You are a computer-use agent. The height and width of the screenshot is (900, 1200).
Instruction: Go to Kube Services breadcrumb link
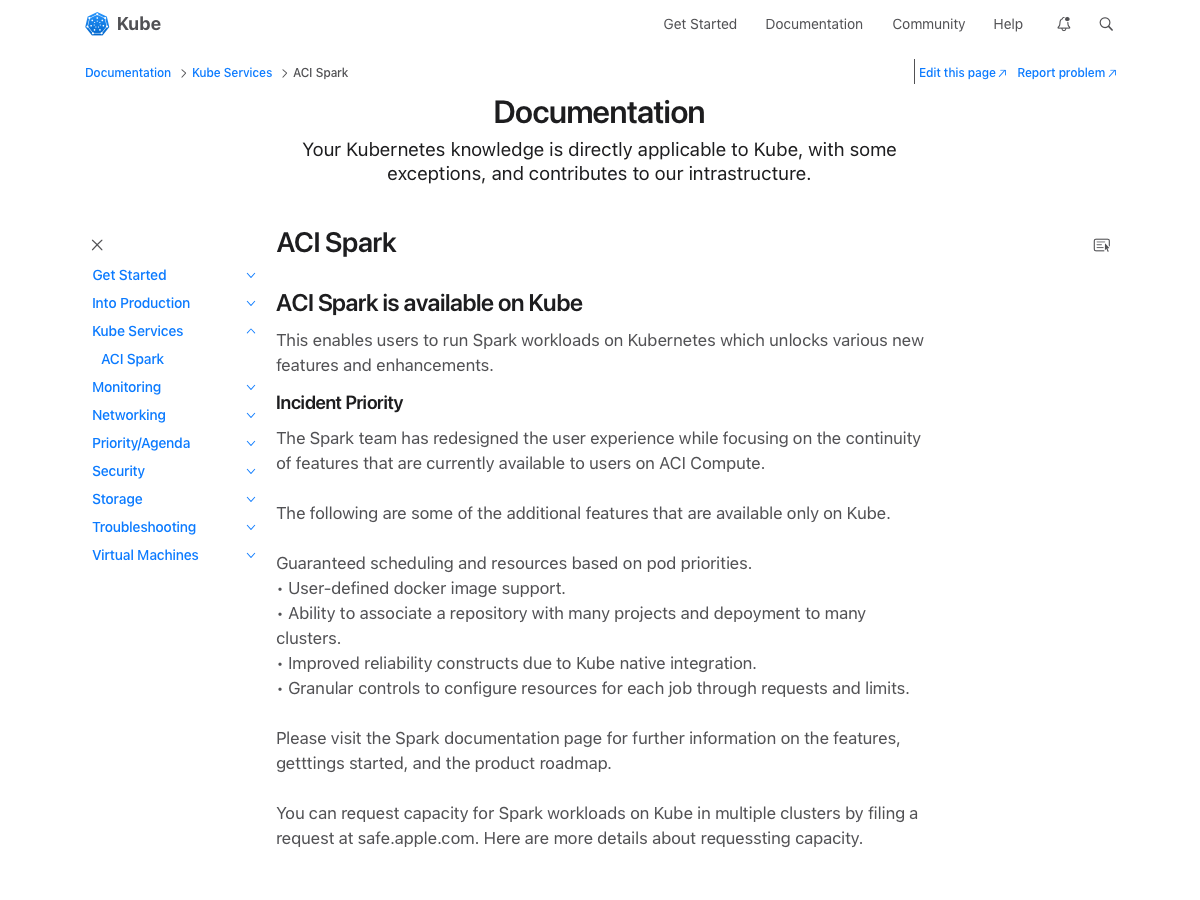[x=232, y=73]
